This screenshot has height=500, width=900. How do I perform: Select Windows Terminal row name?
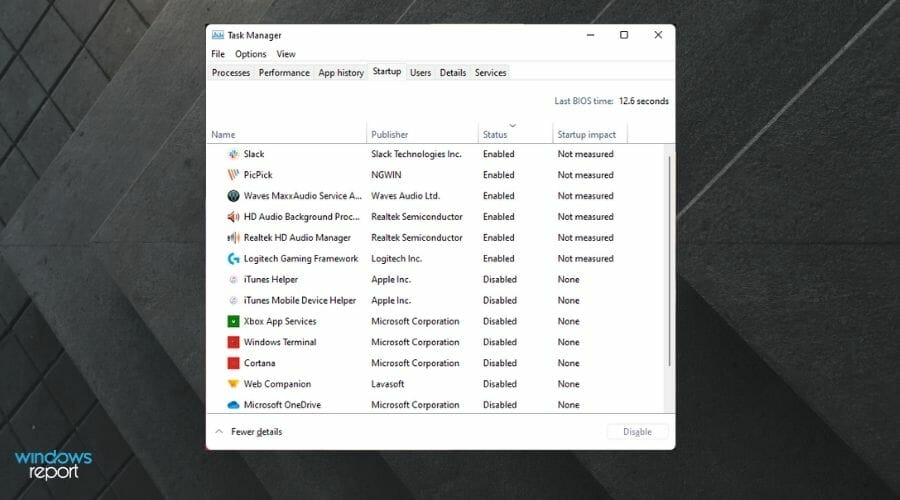[x=280, y=342]
